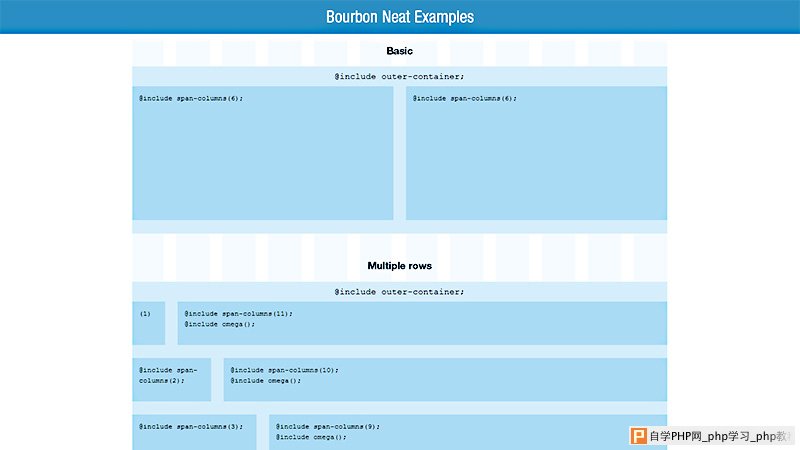Click the span-columns(9) omega block
Screen dimensions: 800x450
468,432
